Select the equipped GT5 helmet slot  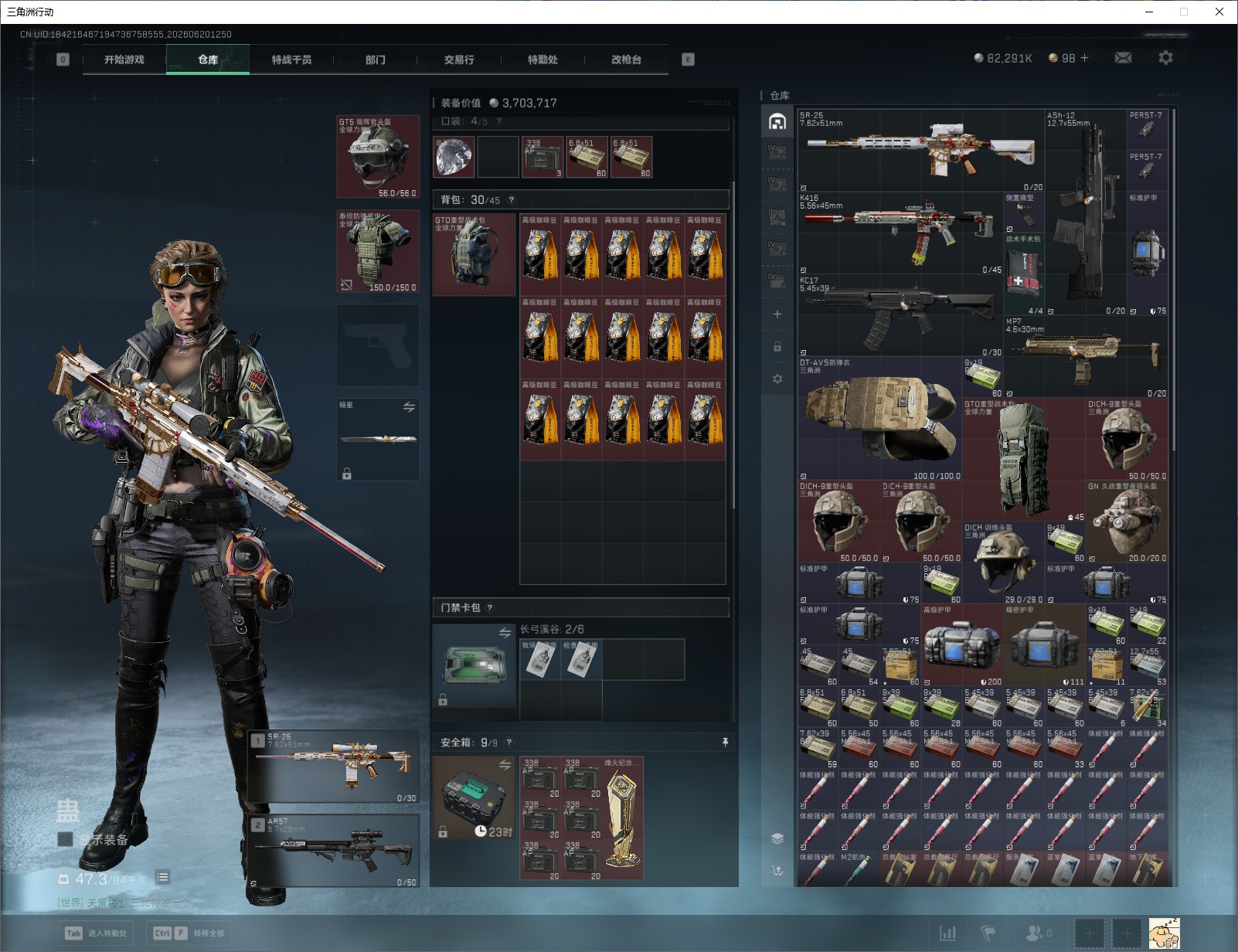(x=378, y=157)
